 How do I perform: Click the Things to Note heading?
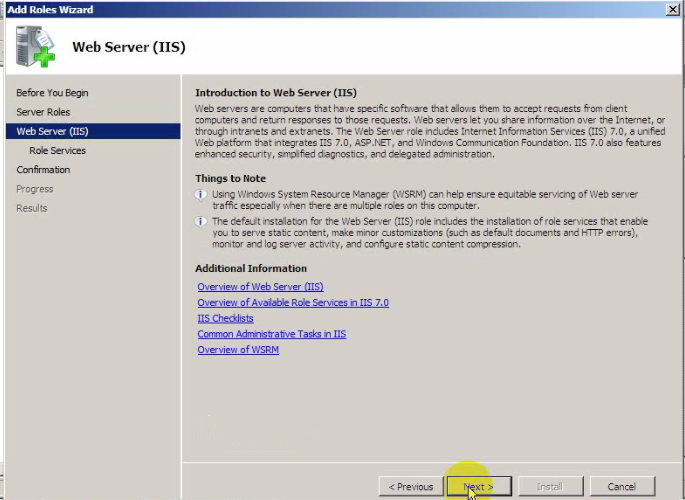click(x=230, y=178)
